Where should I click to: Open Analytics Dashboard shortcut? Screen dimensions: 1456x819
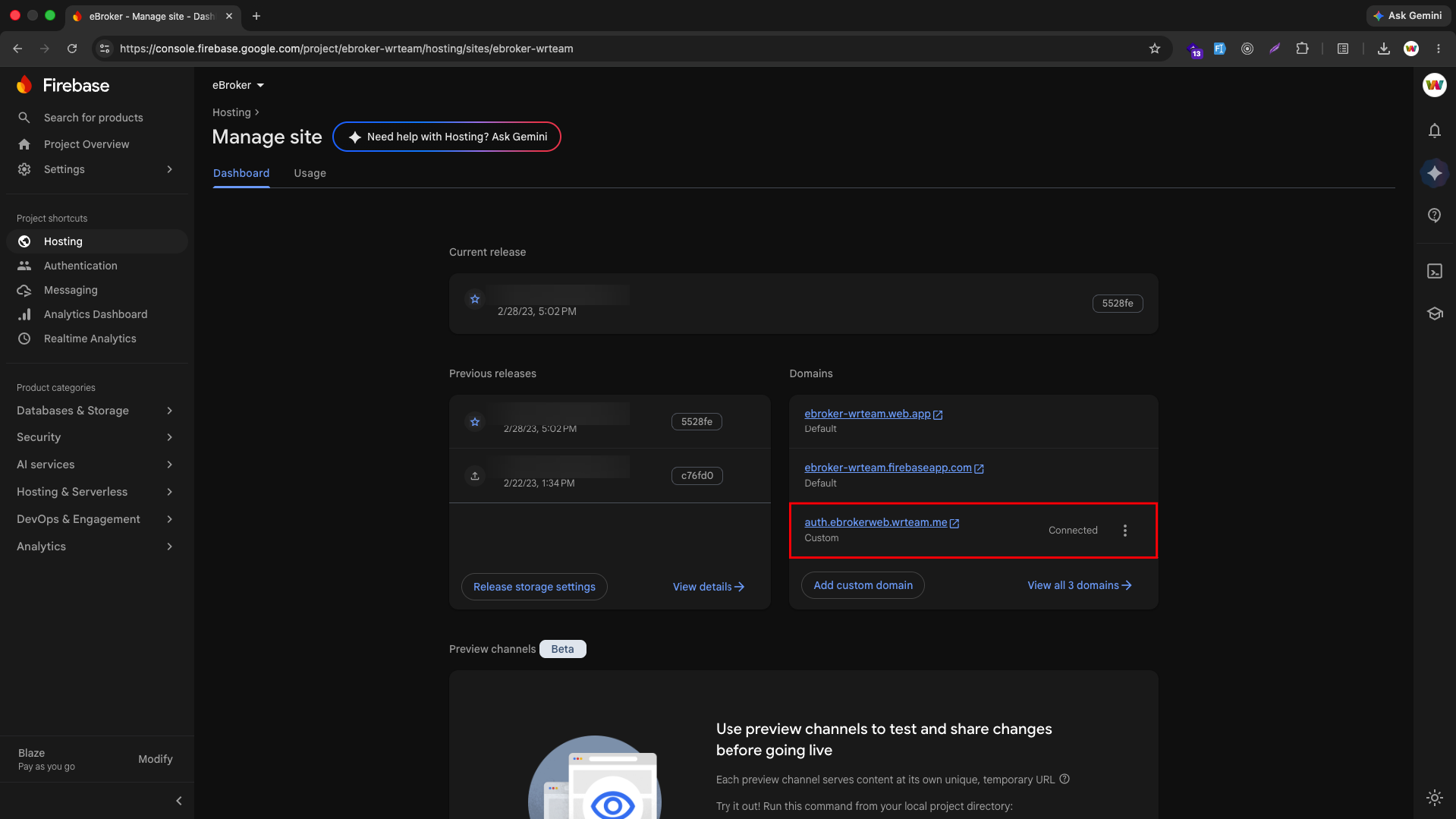(97, 314)
